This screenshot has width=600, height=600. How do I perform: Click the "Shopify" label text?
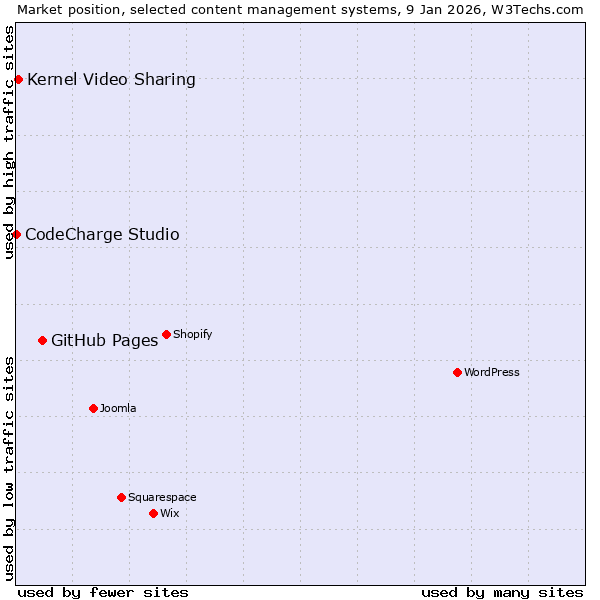[x=192, y=334]
